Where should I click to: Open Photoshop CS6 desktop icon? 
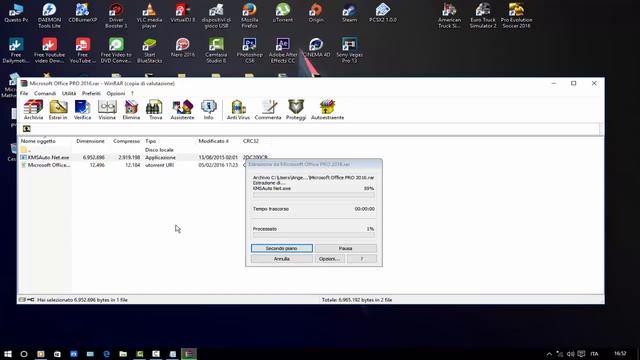[x=249, y=50]
